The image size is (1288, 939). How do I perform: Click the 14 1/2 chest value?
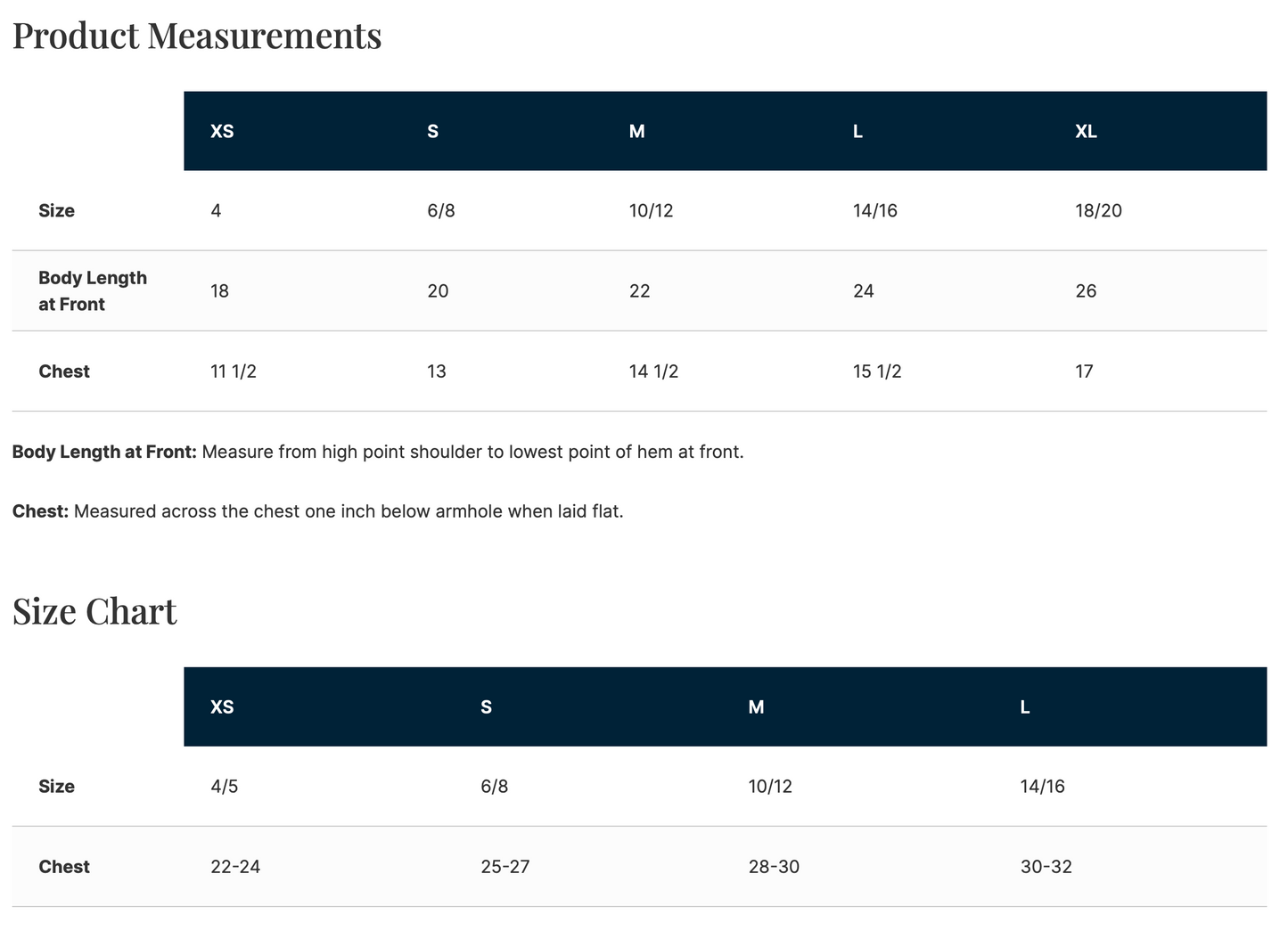click(653, 372)
